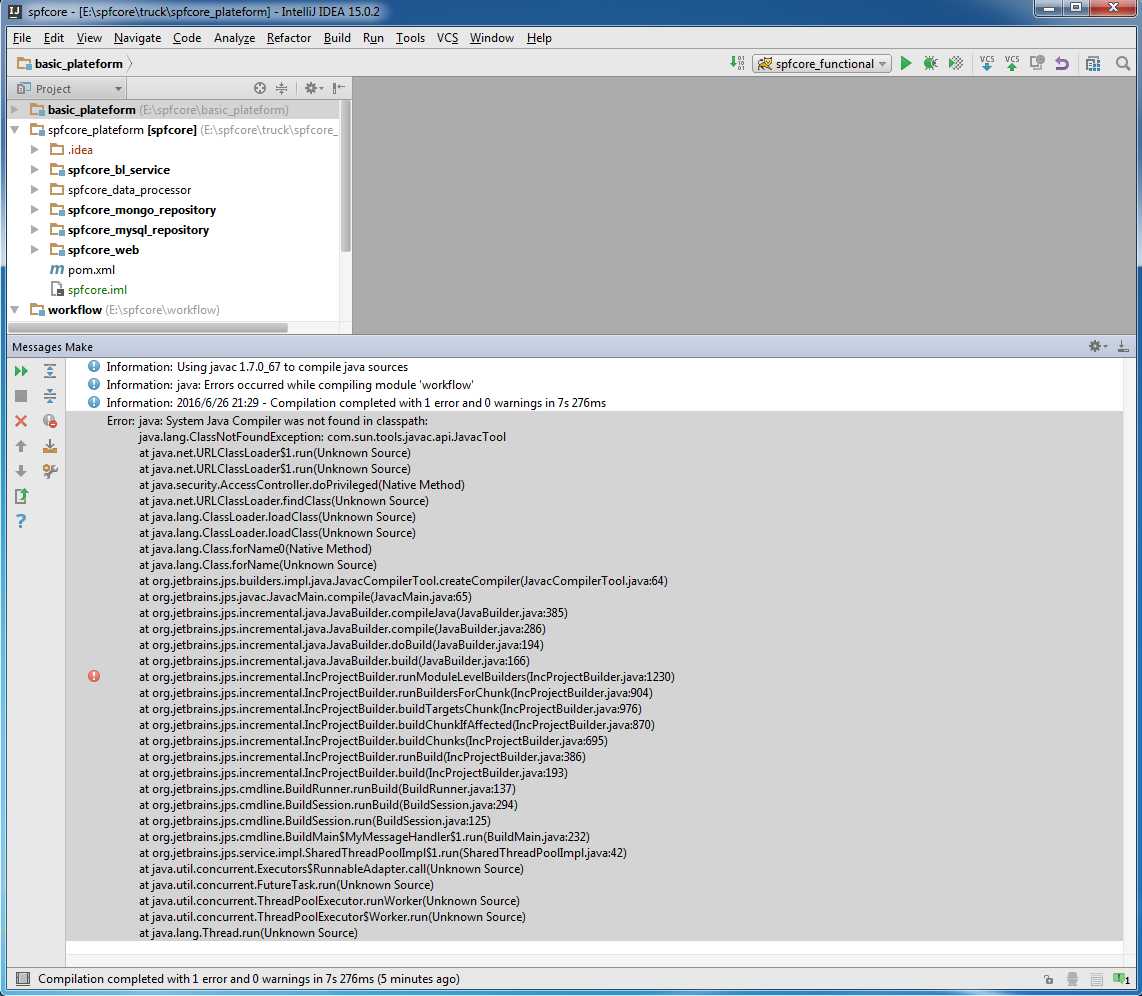Click Scroll from Source target icon in Project panel
The image size is (1142, 996).
[260, 88]
